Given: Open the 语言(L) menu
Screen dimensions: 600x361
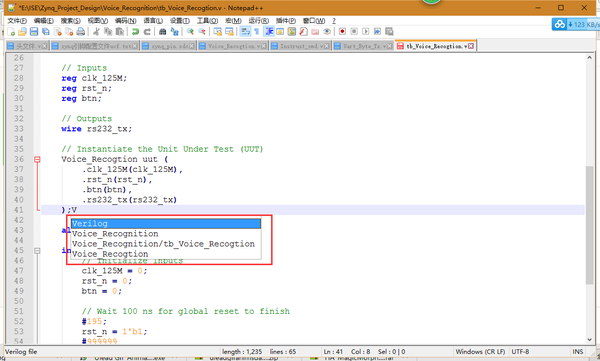Looking at the screenshot, I should click(153, 21).
